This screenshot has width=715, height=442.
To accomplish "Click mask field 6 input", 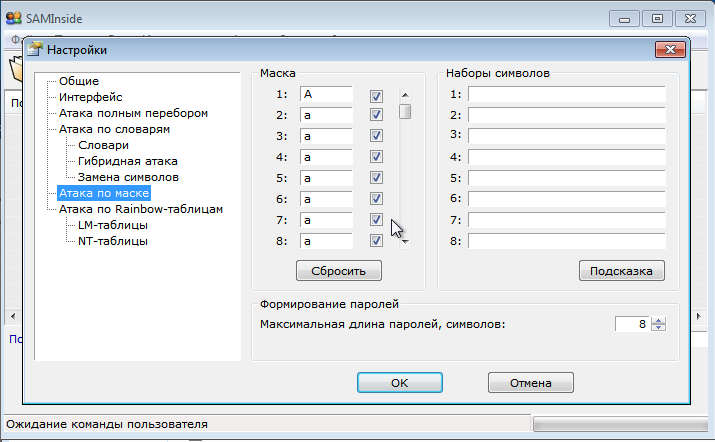I will (326, 199).
